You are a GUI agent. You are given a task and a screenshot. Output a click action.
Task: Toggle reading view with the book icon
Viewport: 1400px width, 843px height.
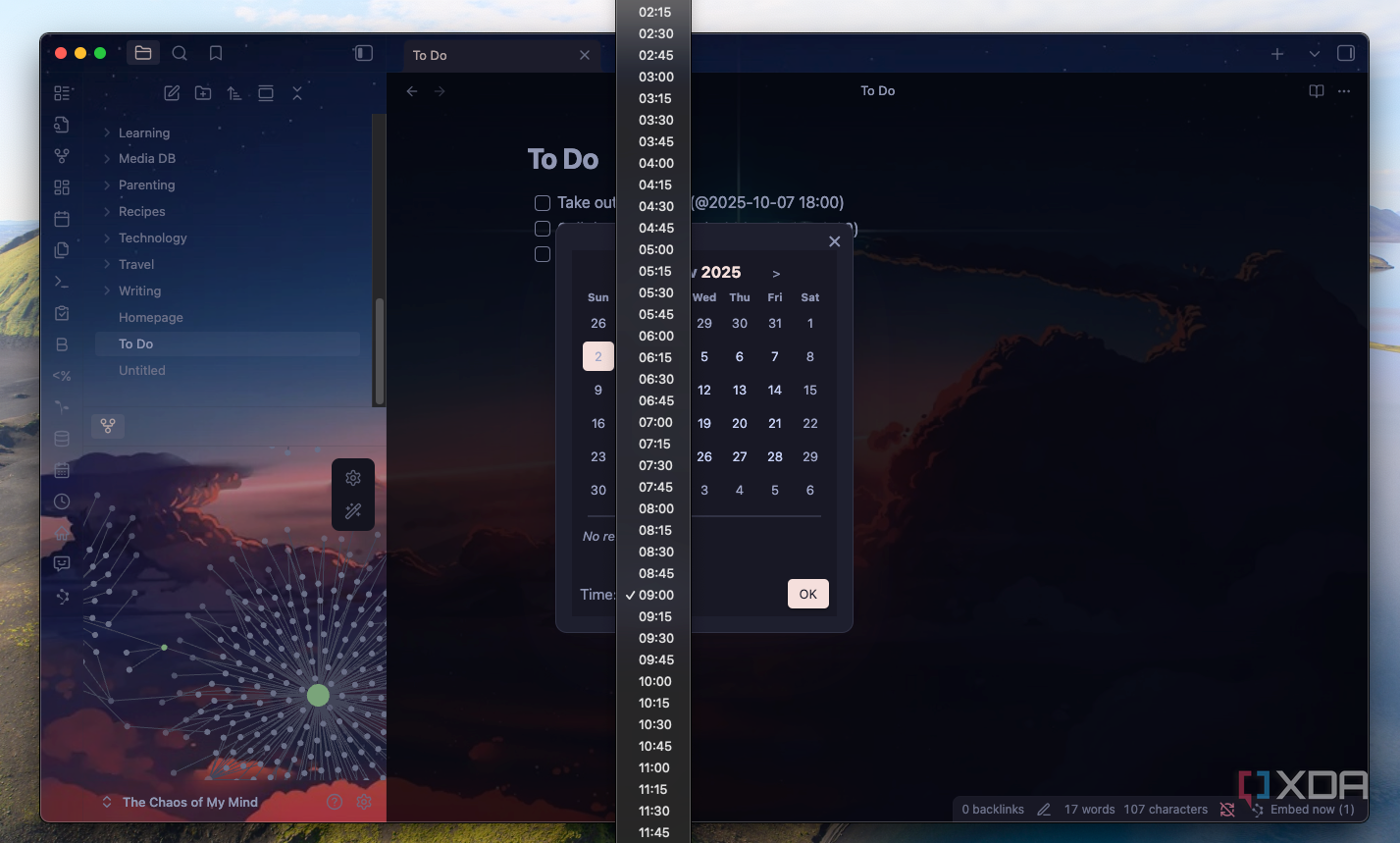pos(1317,91)
